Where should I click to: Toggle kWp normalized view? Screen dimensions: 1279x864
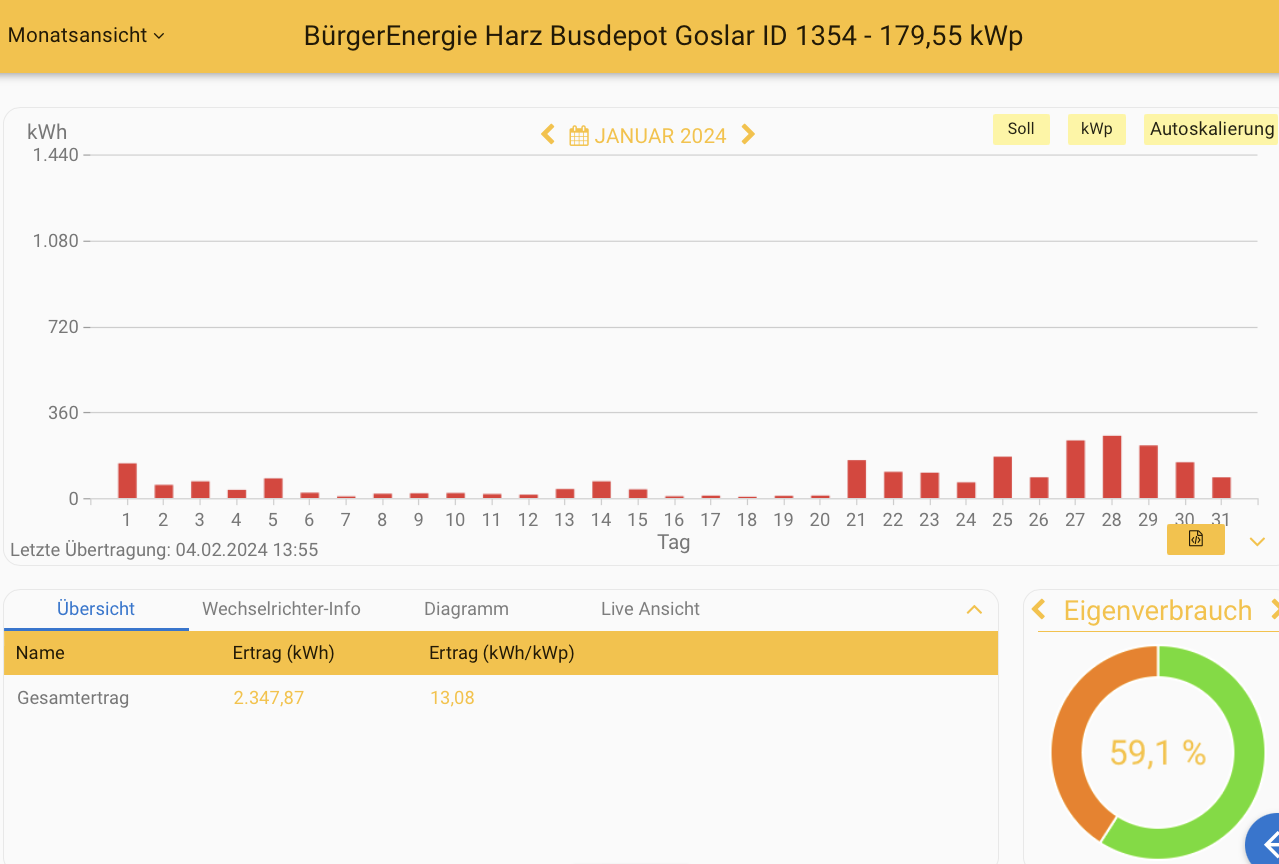coord(1096,129)
